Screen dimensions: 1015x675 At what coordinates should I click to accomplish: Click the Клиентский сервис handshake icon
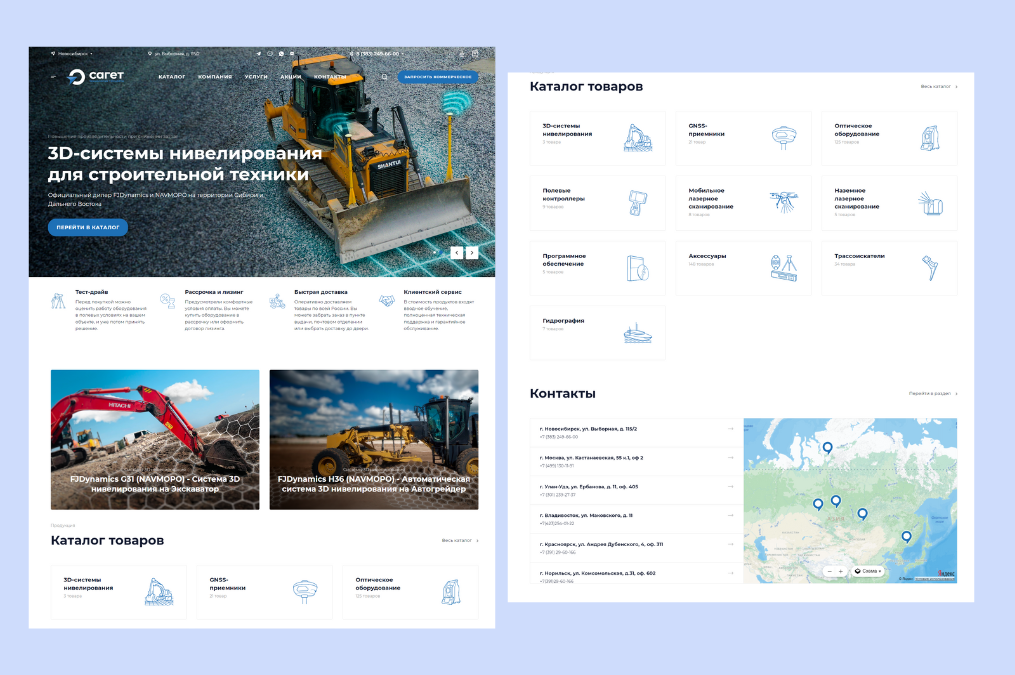pos(386,301)
